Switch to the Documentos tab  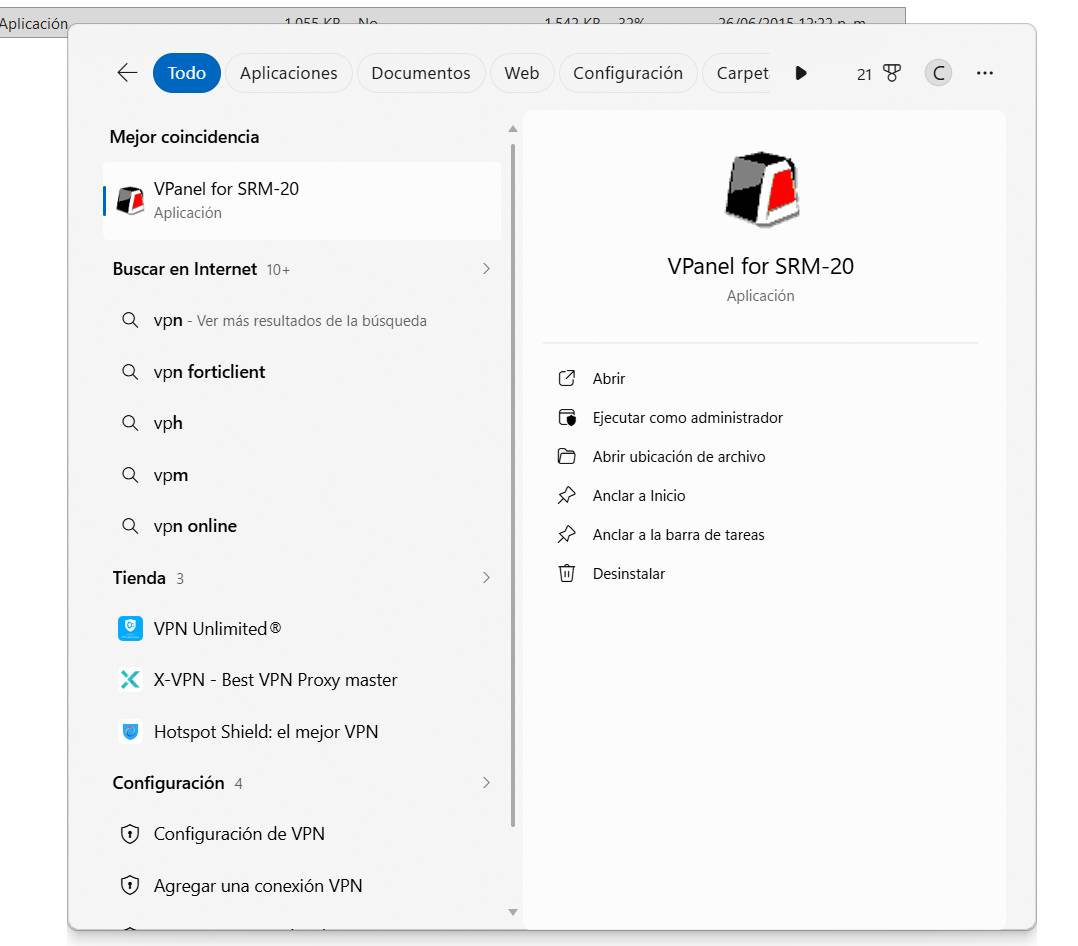coord(421,73)
